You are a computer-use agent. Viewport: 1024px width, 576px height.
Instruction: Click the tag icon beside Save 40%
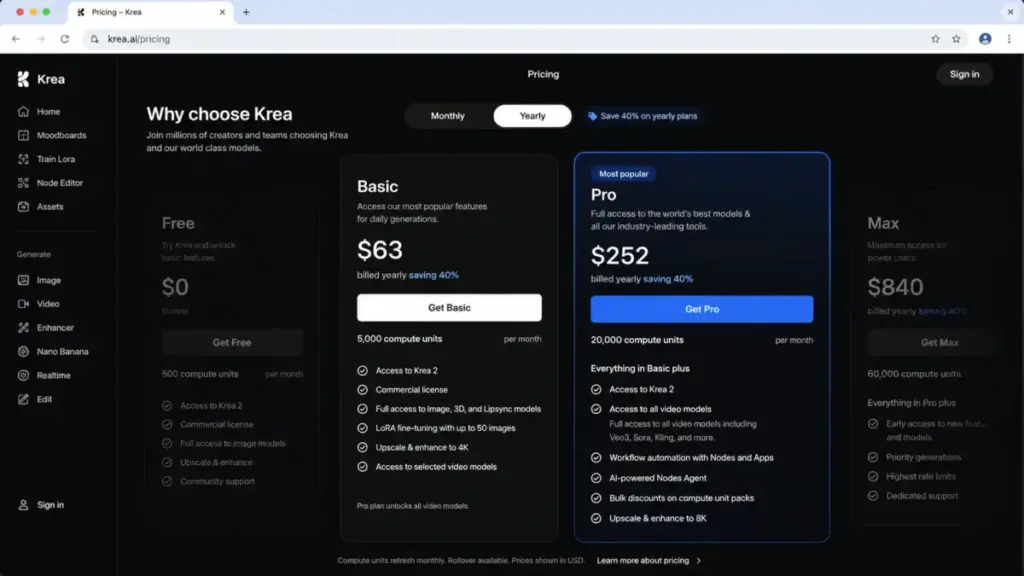(x=592, y=116)
